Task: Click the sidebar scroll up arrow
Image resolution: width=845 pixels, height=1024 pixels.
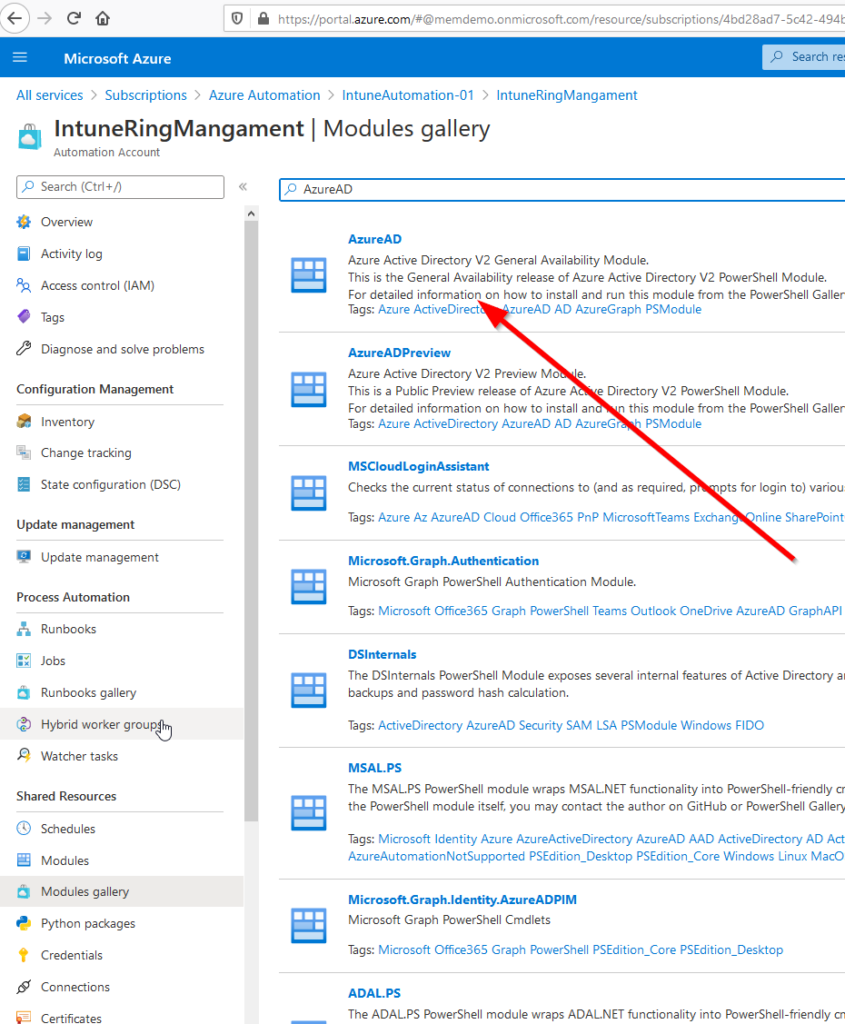Action: coord(251,214)
